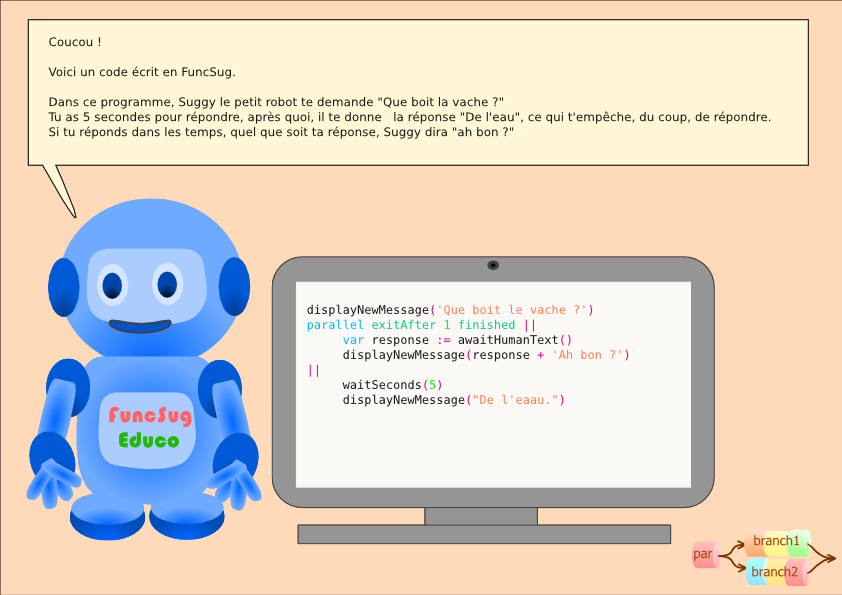Click the green number 5 inside waitSeconds
The height and width of the screenshot is (595, 842).
tap(433, 384)
